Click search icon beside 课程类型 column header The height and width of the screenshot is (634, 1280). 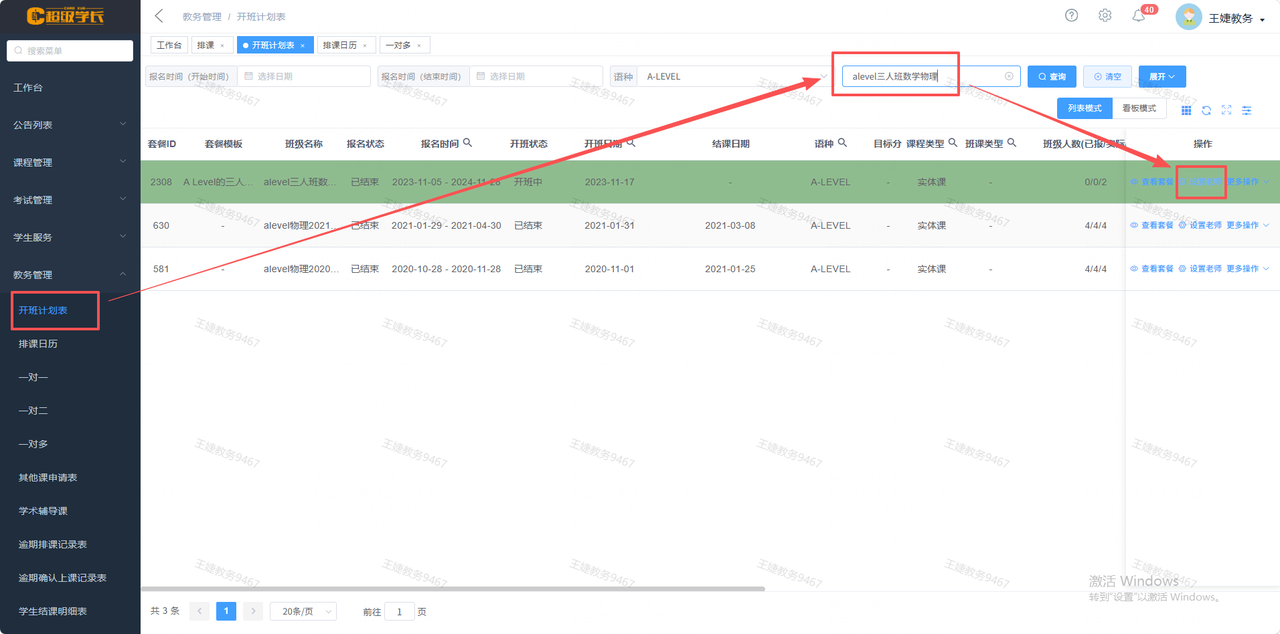[x=953, y=143]
